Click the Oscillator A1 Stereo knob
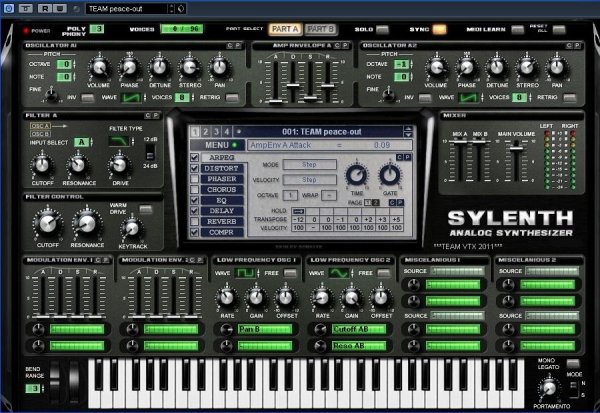 click(190, 68)
